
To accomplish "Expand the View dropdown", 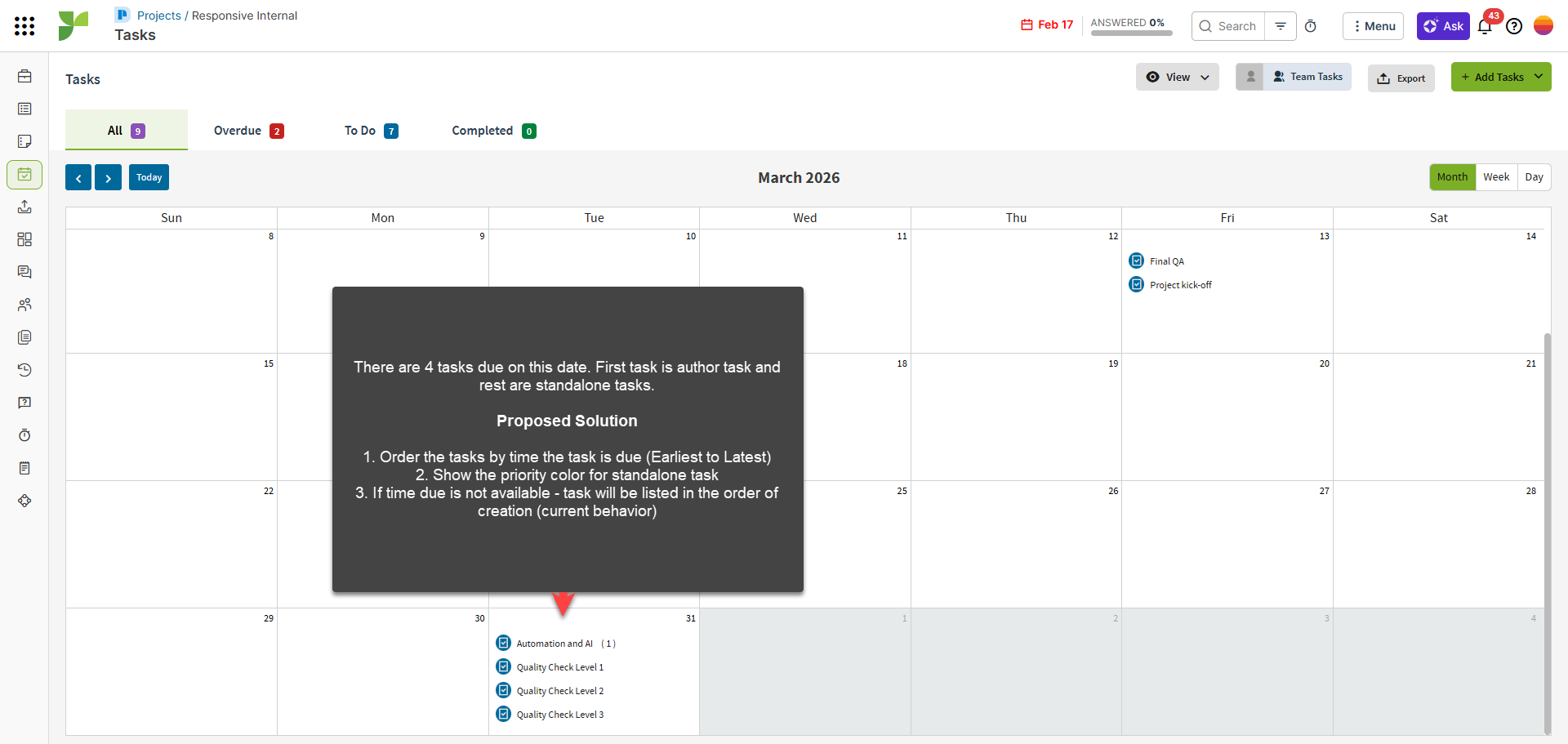I will [1178, 77].
